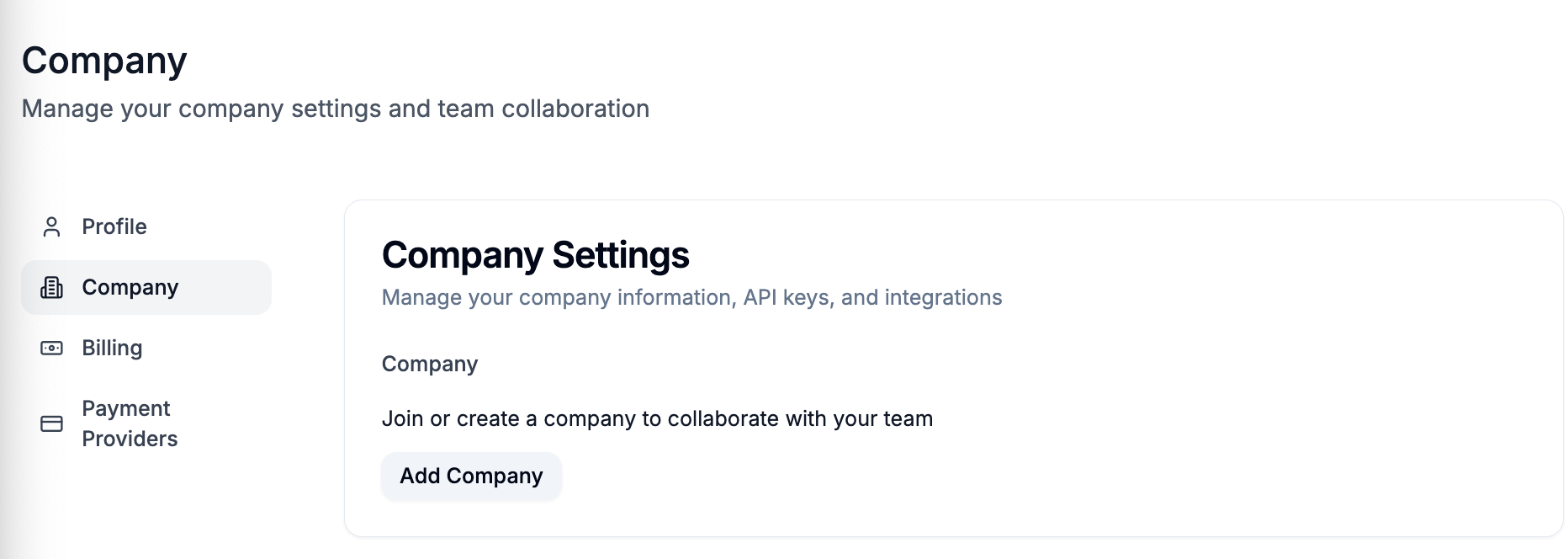1568x559 pixels.
Task: Click the main Company page title
Action: tap(104, 61)
